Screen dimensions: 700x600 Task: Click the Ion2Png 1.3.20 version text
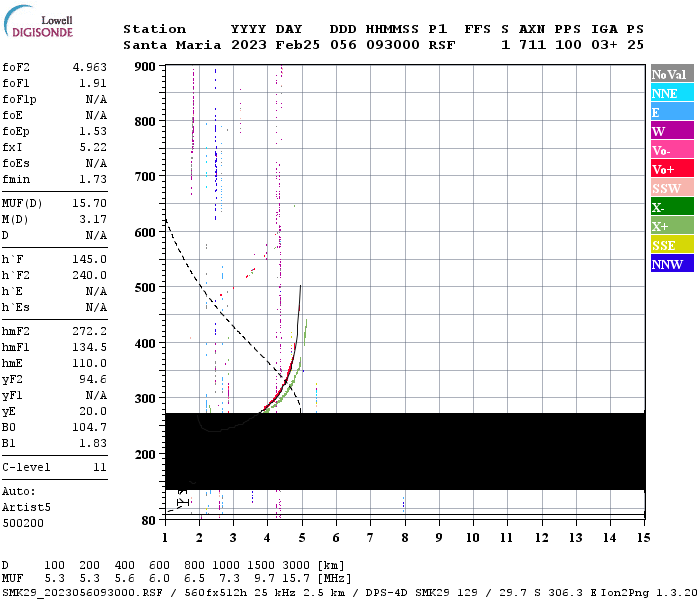click(649, 593)
